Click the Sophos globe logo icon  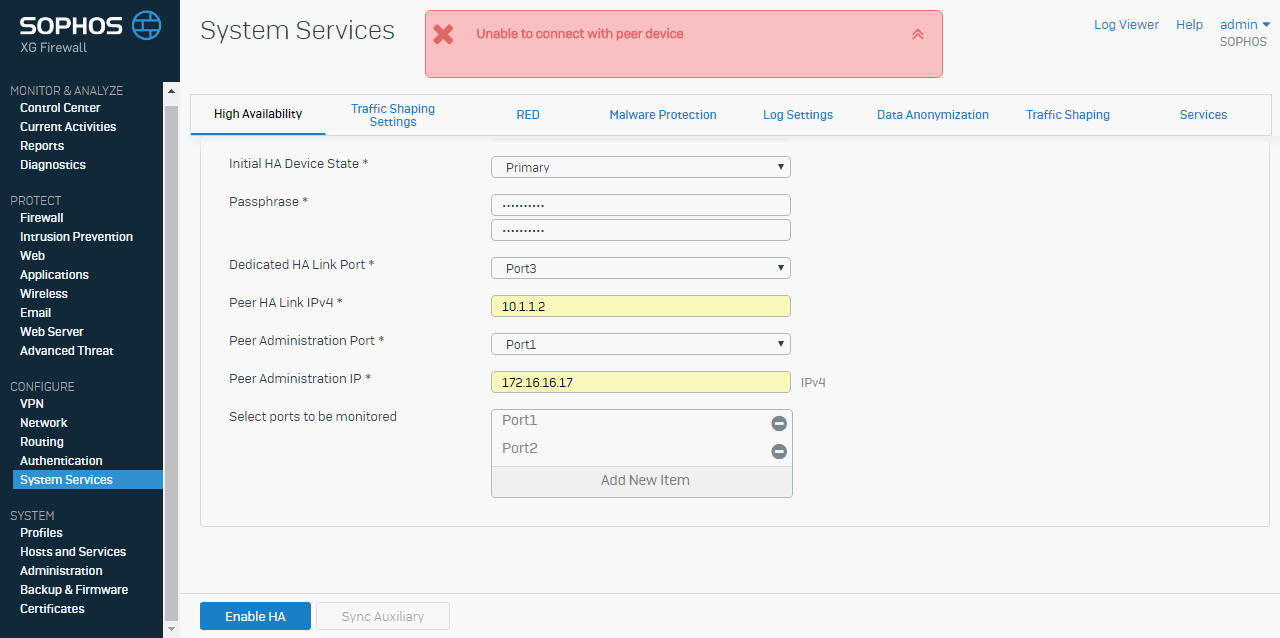tap(146, 25)
